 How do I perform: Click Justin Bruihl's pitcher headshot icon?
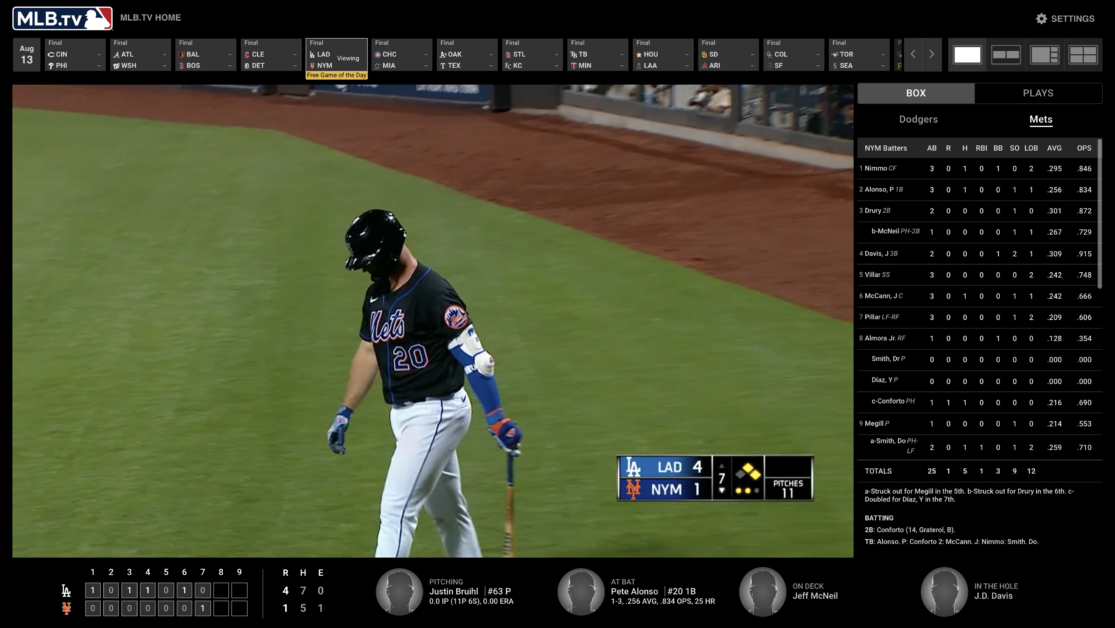[x=400, y=591]
